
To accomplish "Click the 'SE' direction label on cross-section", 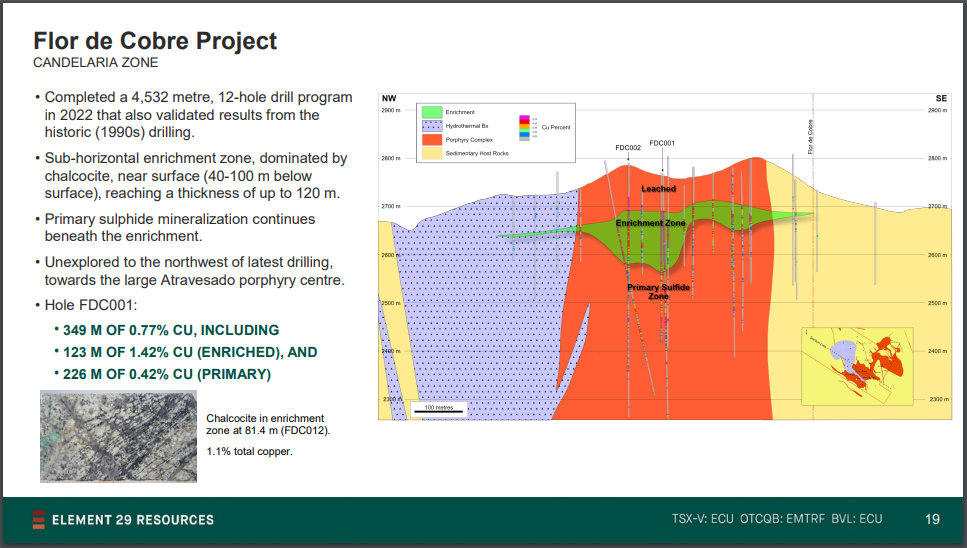I will [x=941, y=99].
